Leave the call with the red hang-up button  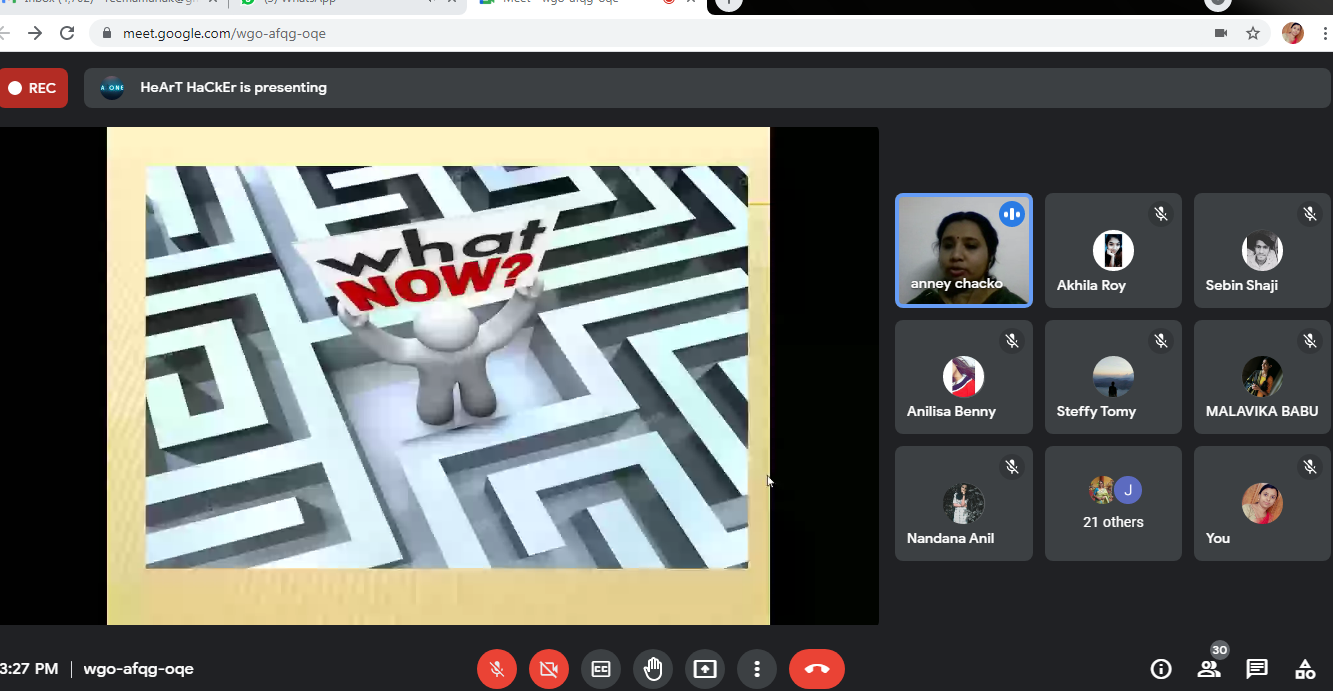pyautogui.click(x=817, y=669)
